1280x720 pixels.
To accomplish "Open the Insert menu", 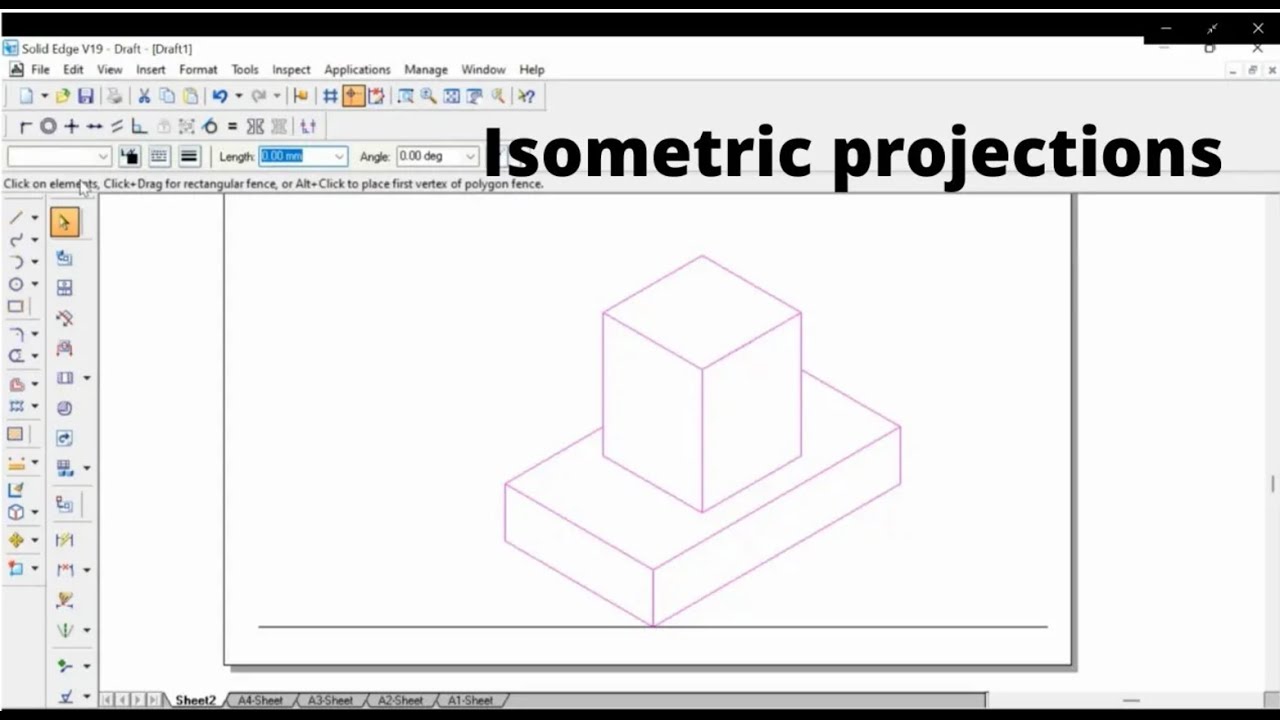I will (151, 69).
